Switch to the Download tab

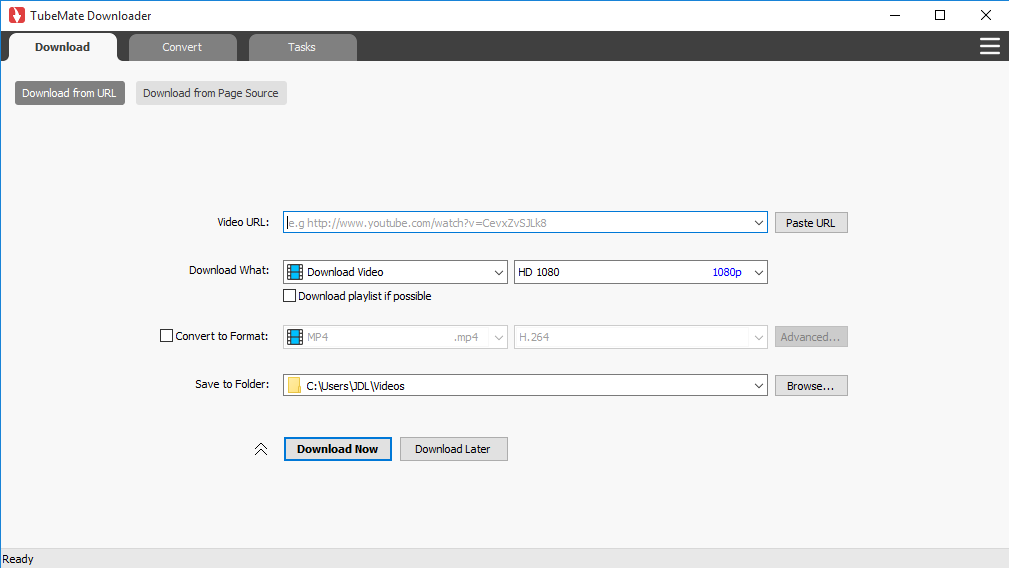(62, 47)
